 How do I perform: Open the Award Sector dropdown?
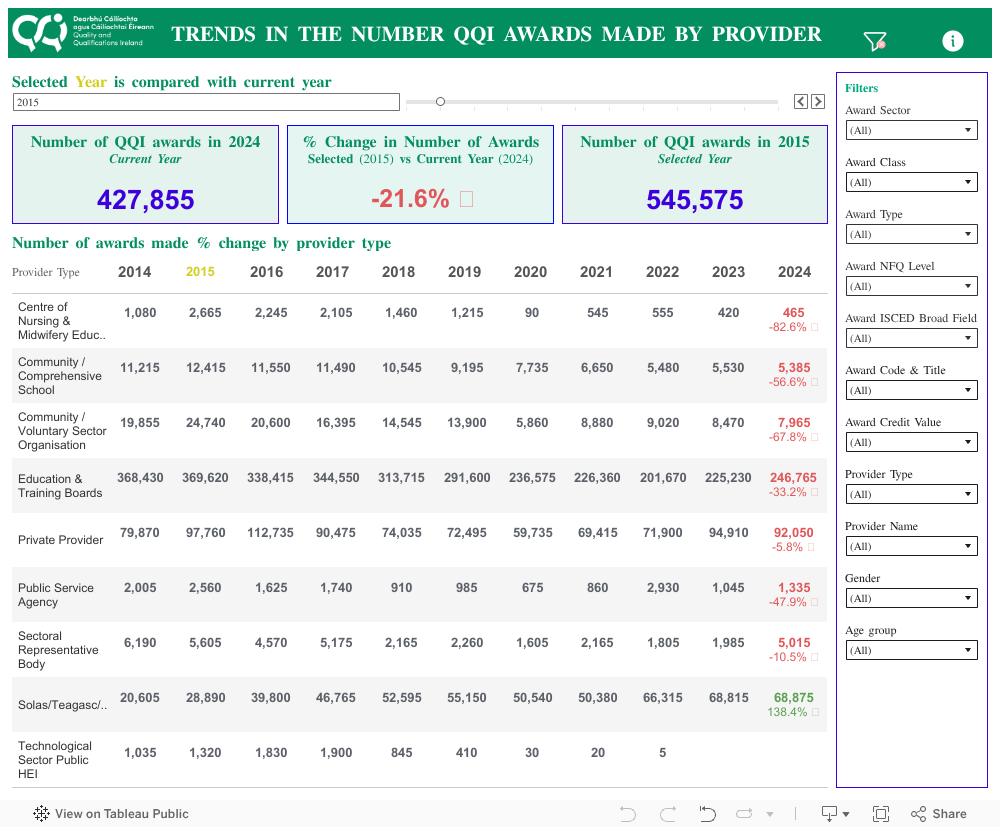(911, 130)
